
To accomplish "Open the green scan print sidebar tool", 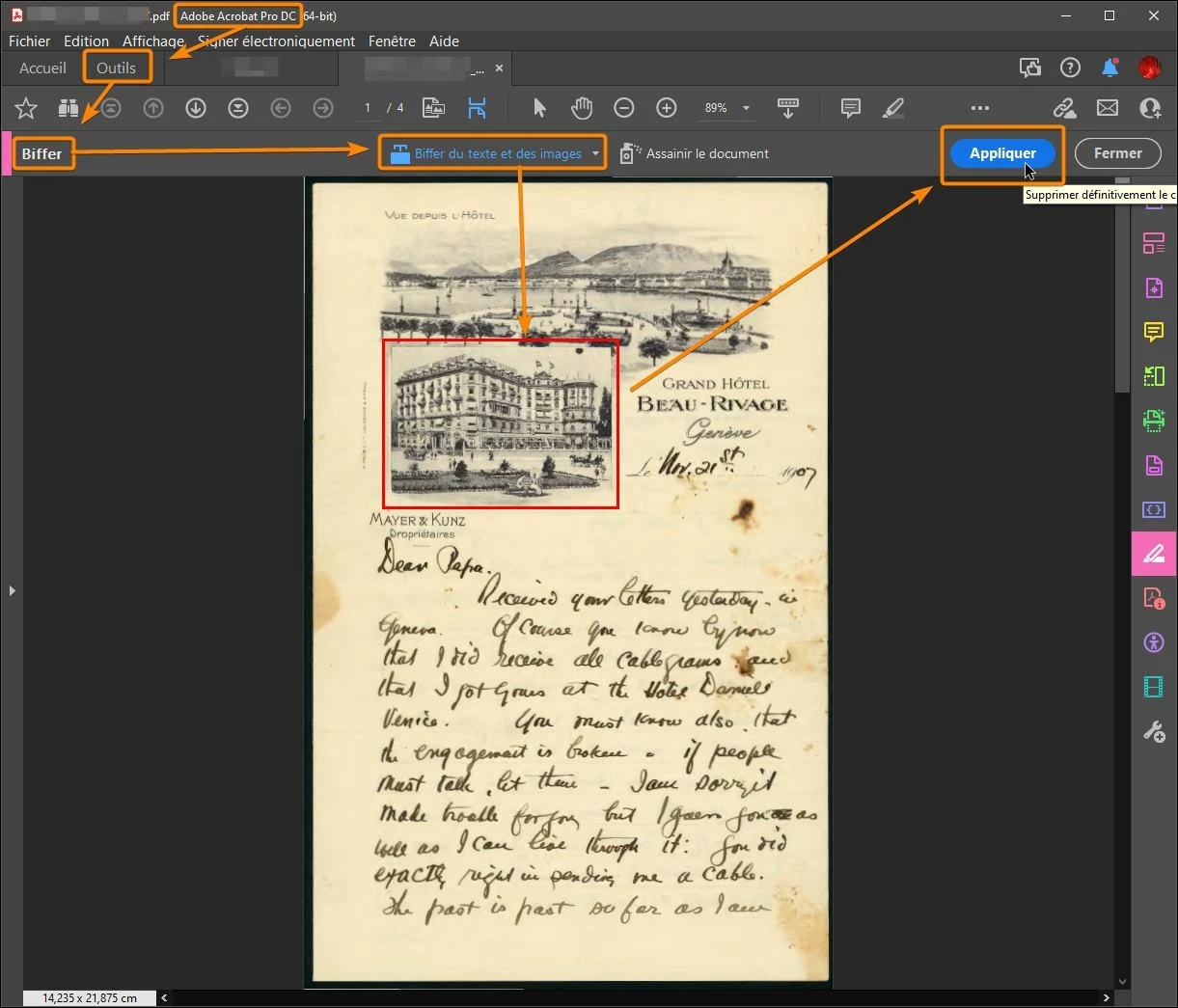I will coord(1154,421).
